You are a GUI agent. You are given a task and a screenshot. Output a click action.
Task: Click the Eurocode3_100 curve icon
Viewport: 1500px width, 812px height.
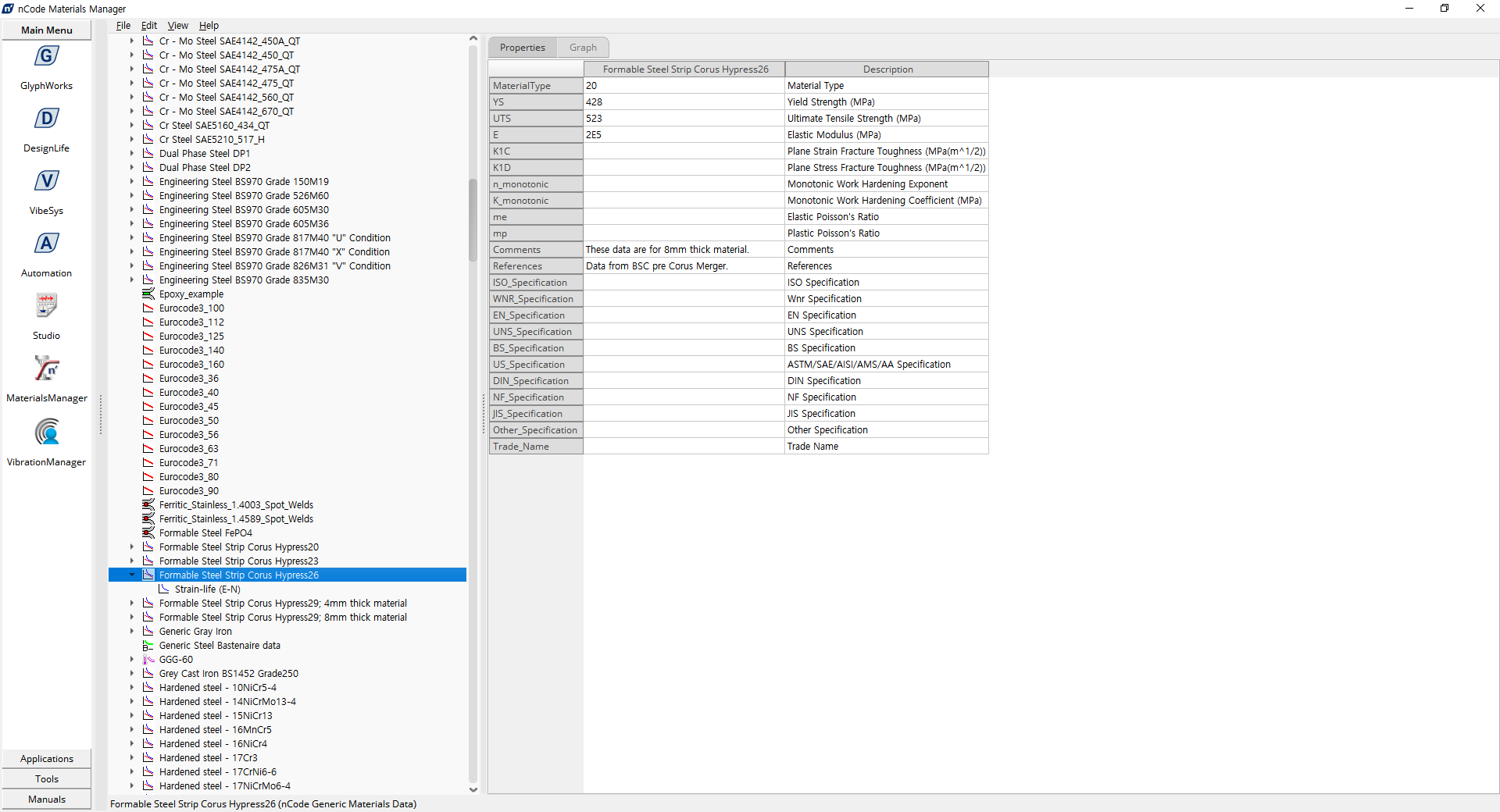148,308
